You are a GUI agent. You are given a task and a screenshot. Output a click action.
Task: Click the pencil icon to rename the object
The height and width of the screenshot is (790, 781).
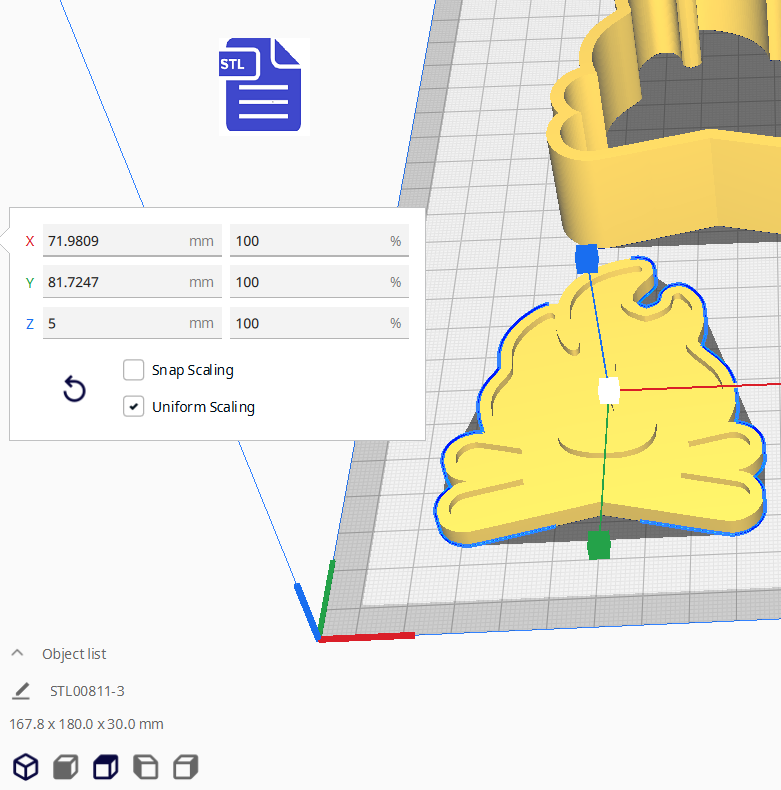(x=21, y=691)
